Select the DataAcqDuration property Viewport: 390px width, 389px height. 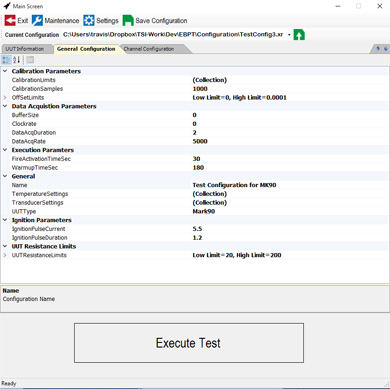tap(34, 132)
